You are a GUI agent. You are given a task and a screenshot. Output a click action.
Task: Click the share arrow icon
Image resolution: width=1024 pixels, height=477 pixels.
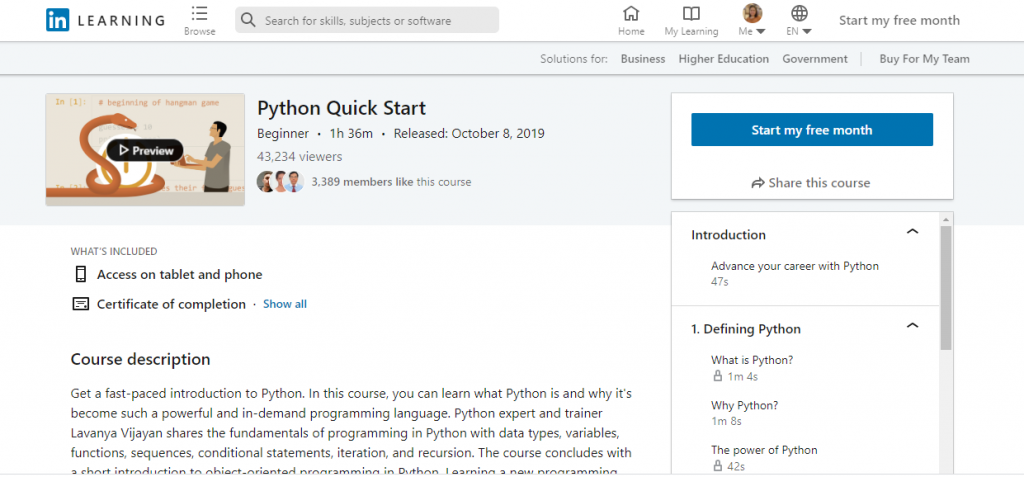point(758,183)
